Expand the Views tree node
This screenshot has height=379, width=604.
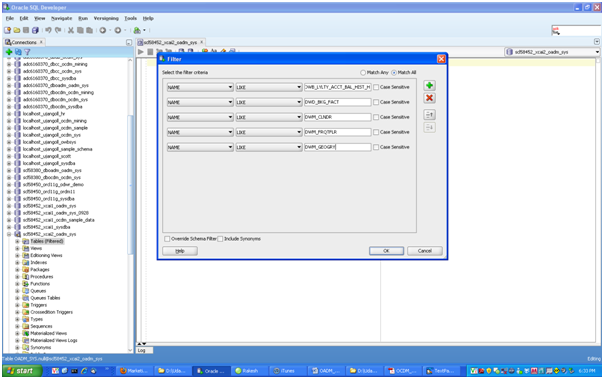click(17, 248)
